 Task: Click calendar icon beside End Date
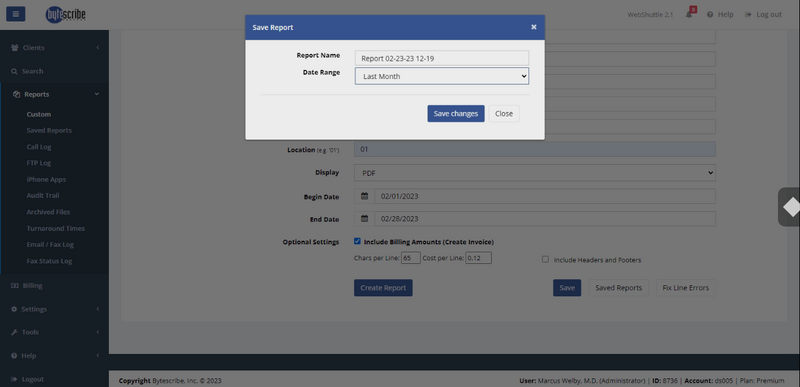(x=364, y=219)
